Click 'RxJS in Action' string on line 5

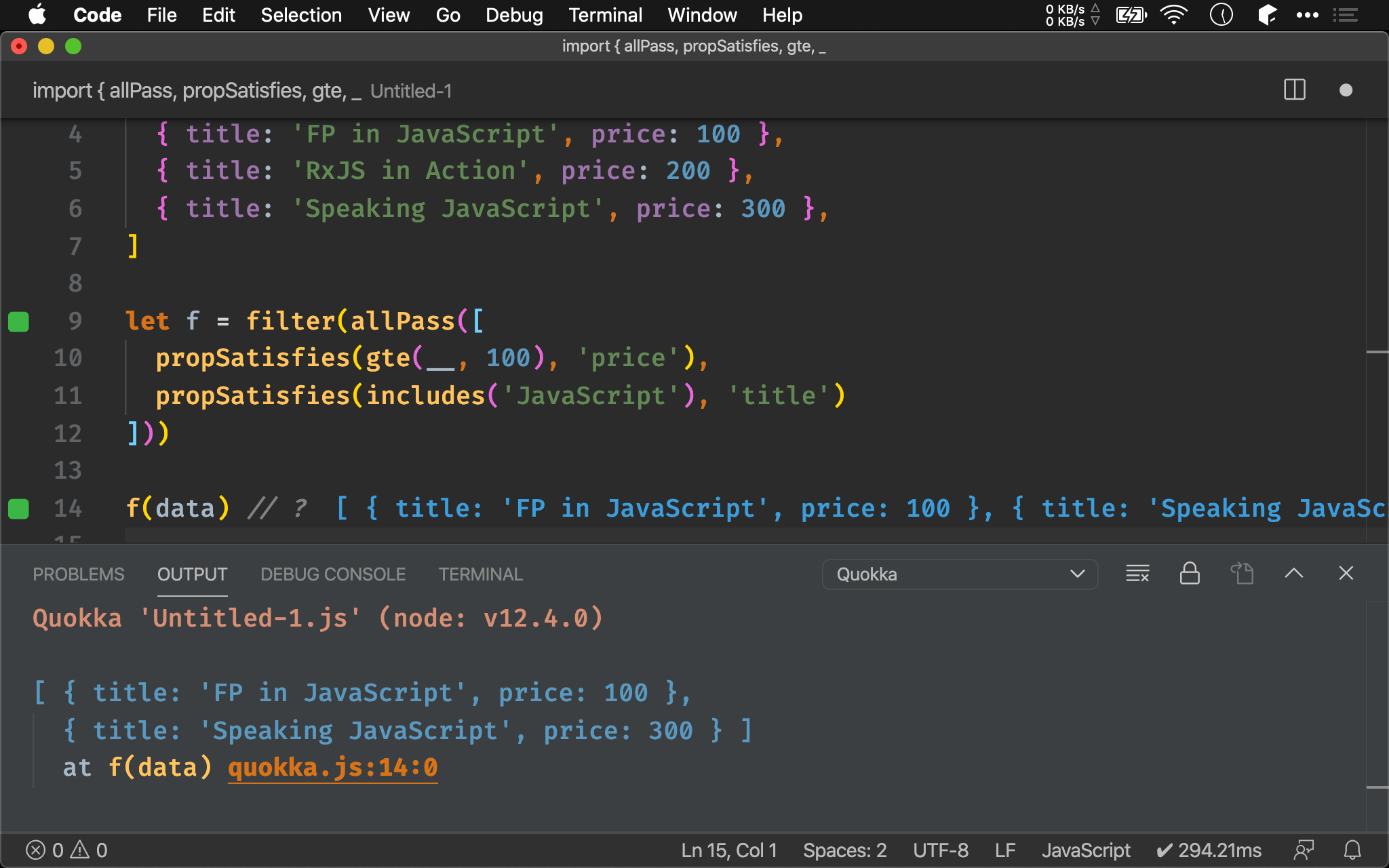410,171
